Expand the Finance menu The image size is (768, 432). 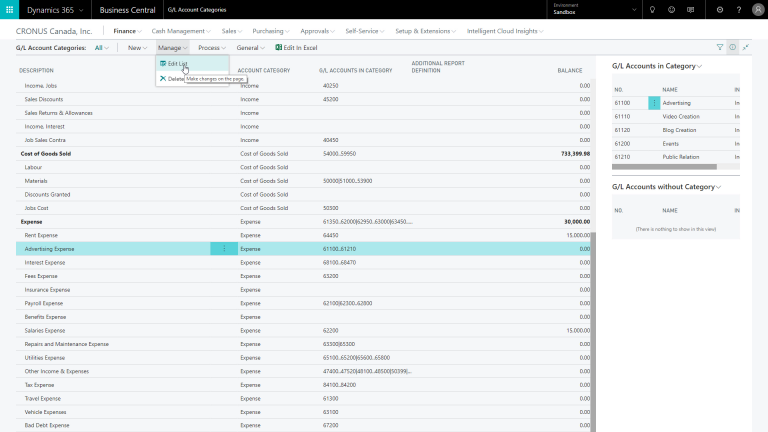tap(127, 31)
